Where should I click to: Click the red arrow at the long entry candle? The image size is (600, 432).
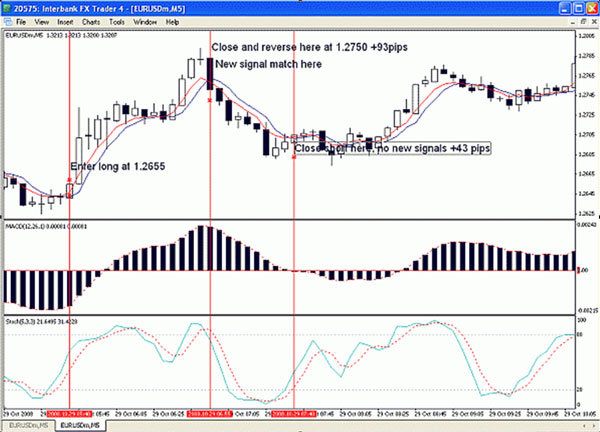point(69,179)
